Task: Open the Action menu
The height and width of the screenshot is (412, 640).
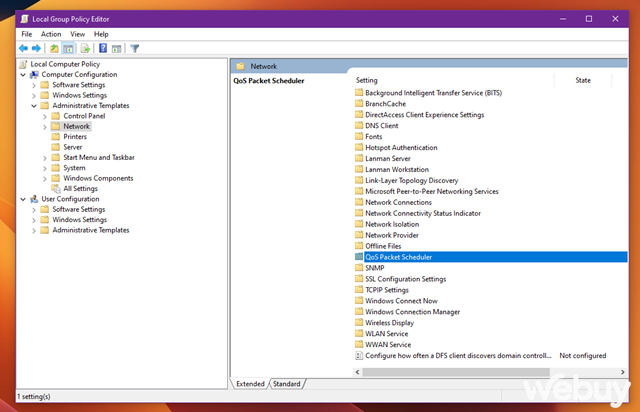Action: point(51,34)
